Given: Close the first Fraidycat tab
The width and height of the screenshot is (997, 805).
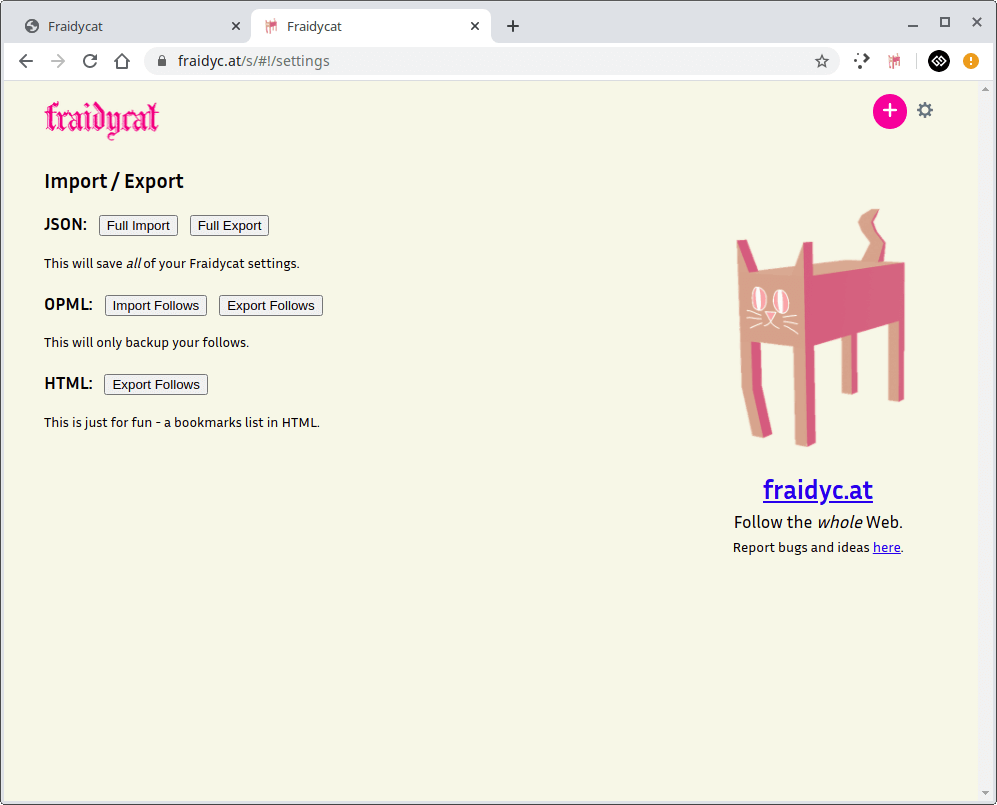Looking at the screenshot, I should (x=235, y=26).
